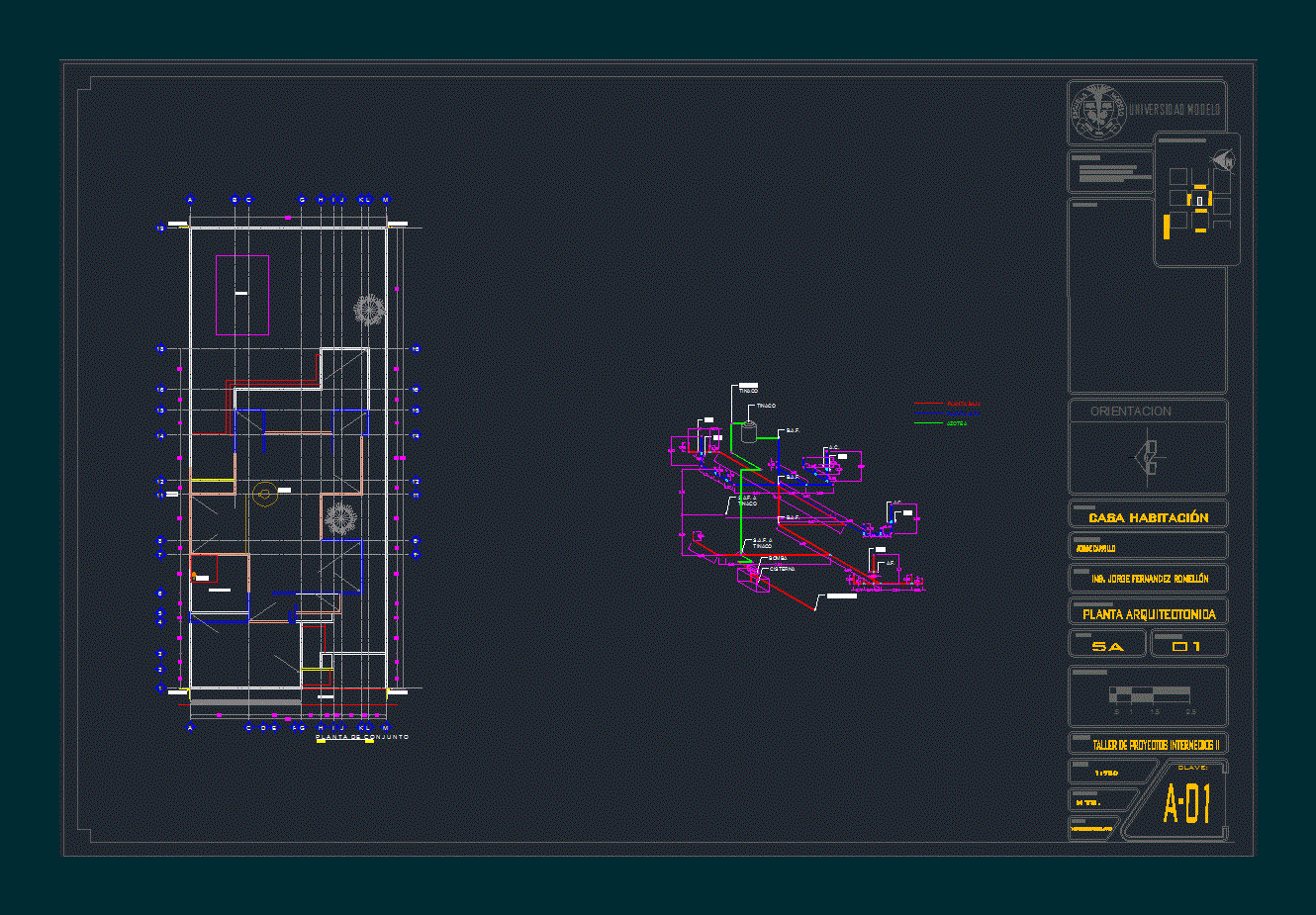Click grid bubble G above the plan
The height and width of the screenshot is (915, 1316).
(302, 200)
